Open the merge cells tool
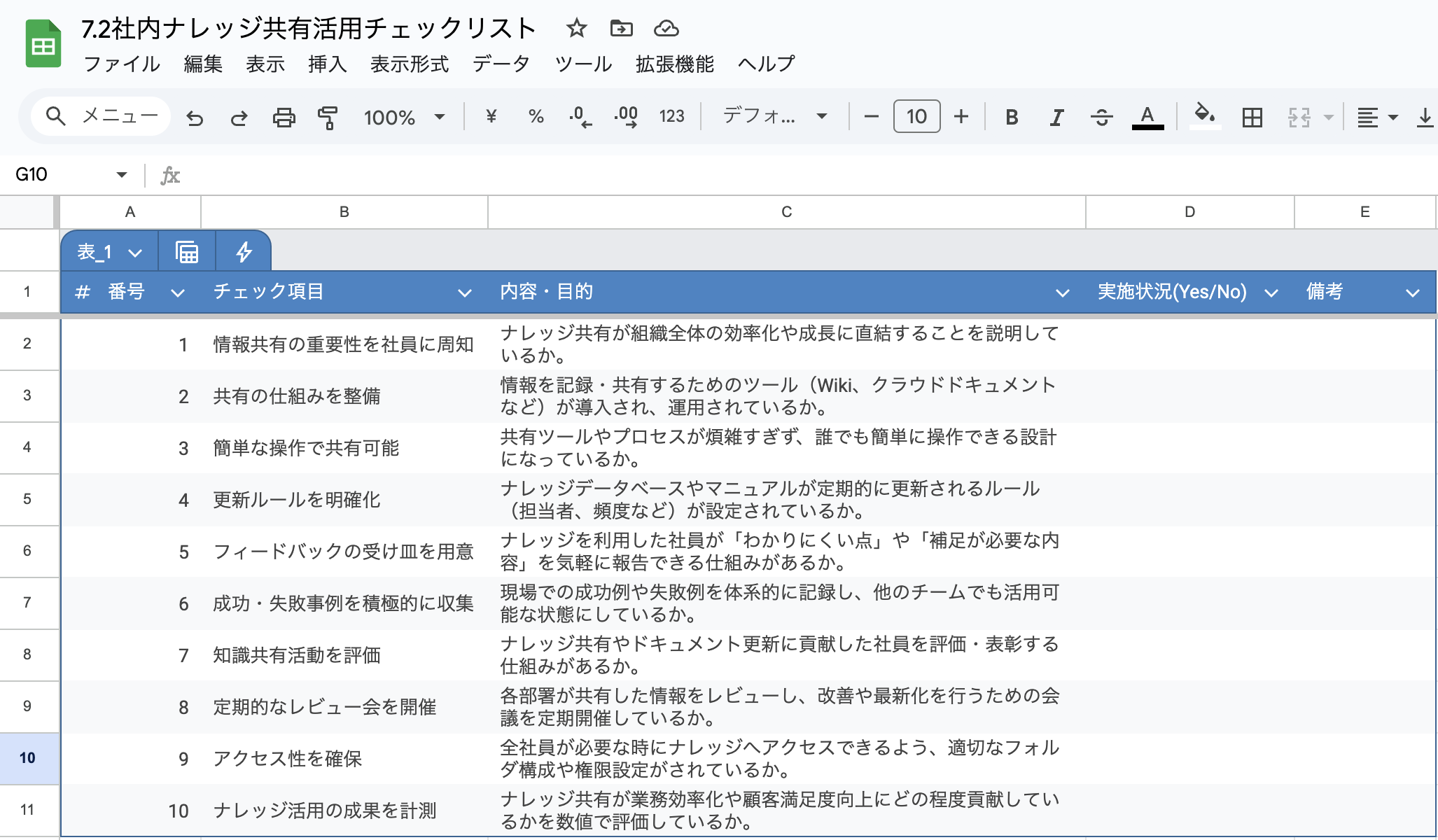Viewport: 1438px width, 840px height. (1299, 116)
